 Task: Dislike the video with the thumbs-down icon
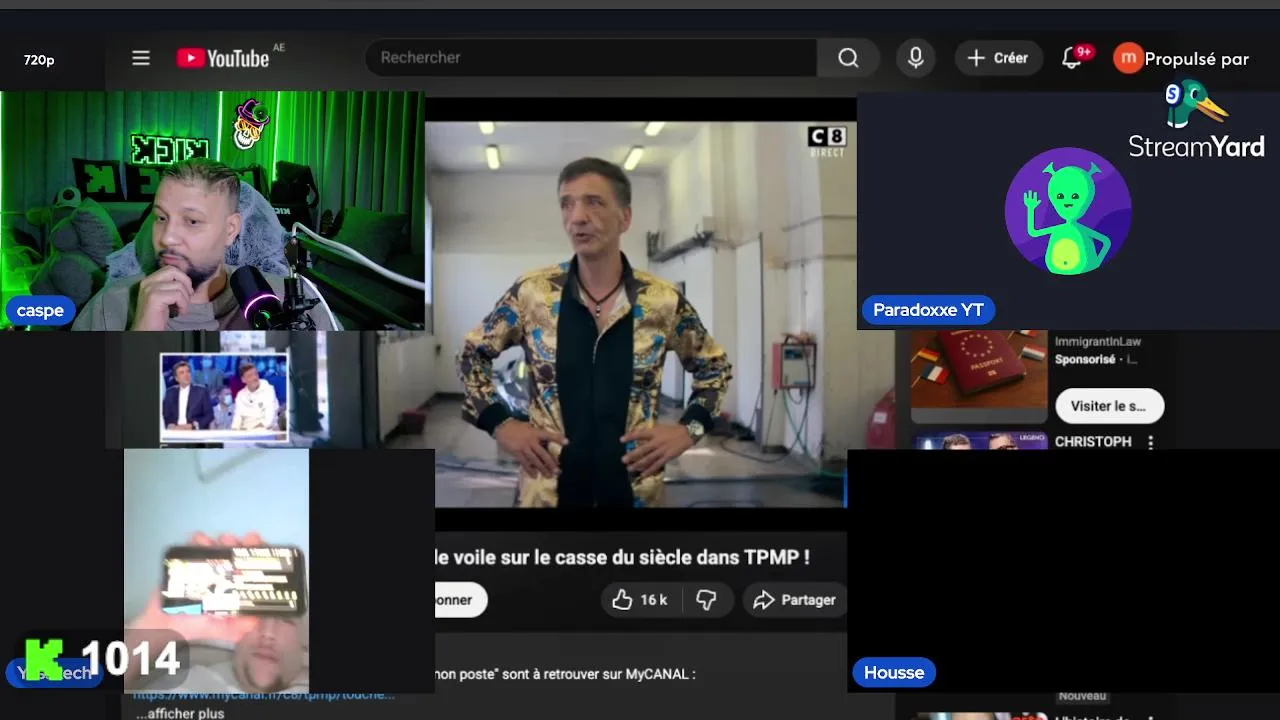(707, 600)
